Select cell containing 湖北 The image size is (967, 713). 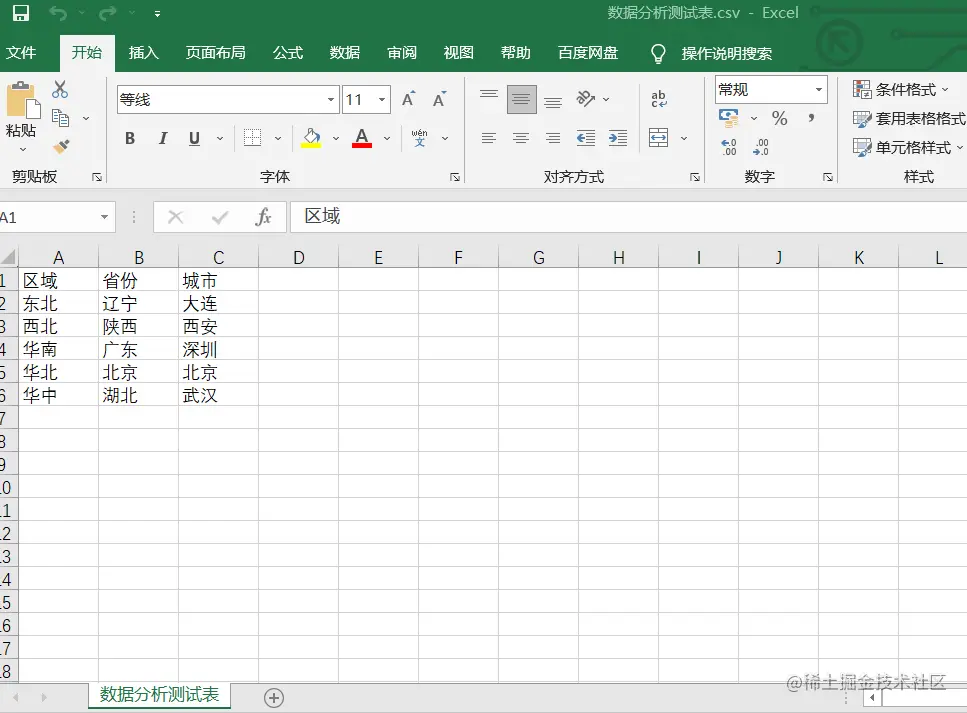pyautogui.click(x=138, y=395)
